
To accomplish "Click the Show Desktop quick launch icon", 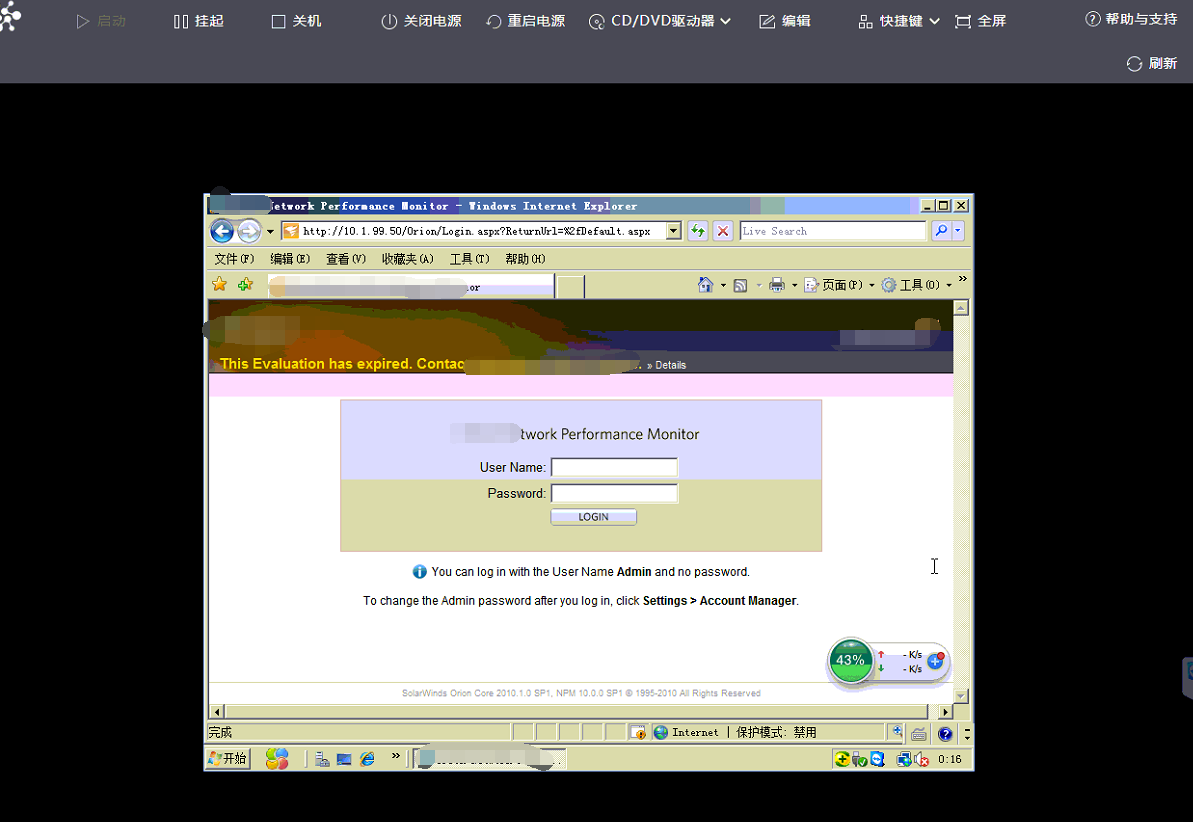I will click(x=344, y=759).
